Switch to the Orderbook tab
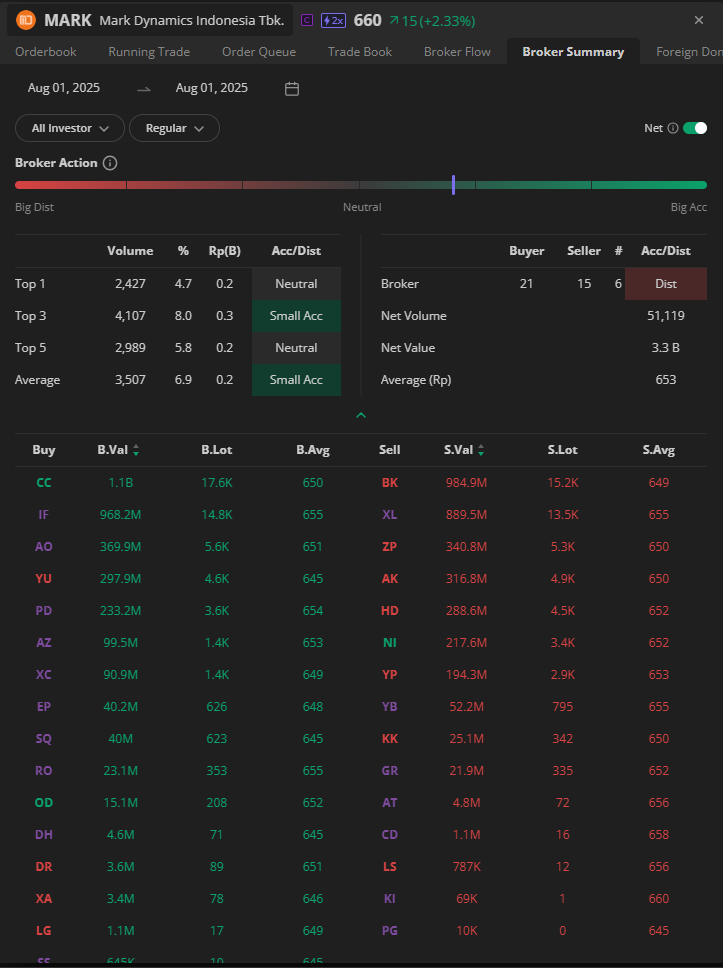Screen dimensions: 723x968 point(46,52)
